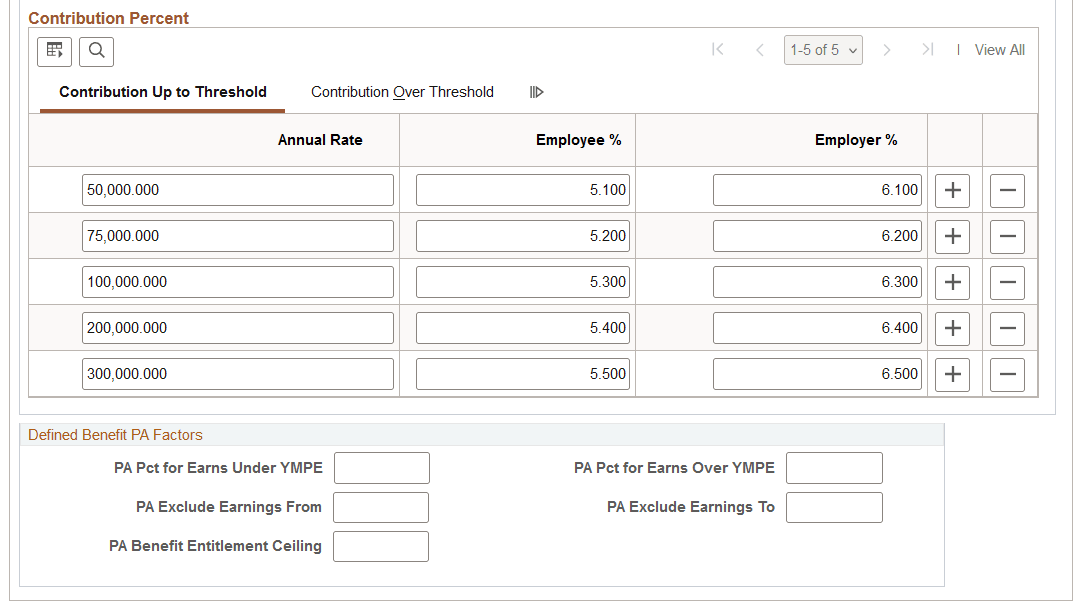Click the Employee % field showing 5.500
Viewport: 1085px width, 608px height.
tap(522, 374)
